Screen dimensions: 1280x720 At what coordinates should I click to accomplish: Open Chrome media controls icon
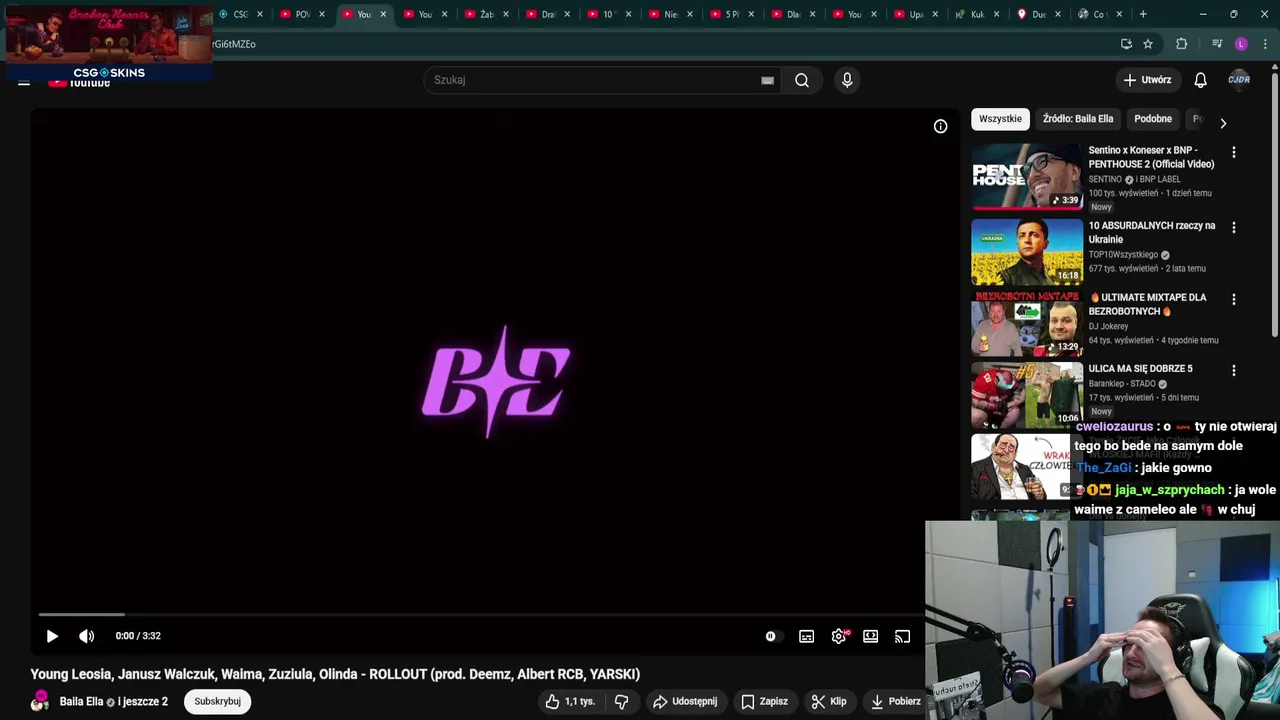pos(1216,44)
